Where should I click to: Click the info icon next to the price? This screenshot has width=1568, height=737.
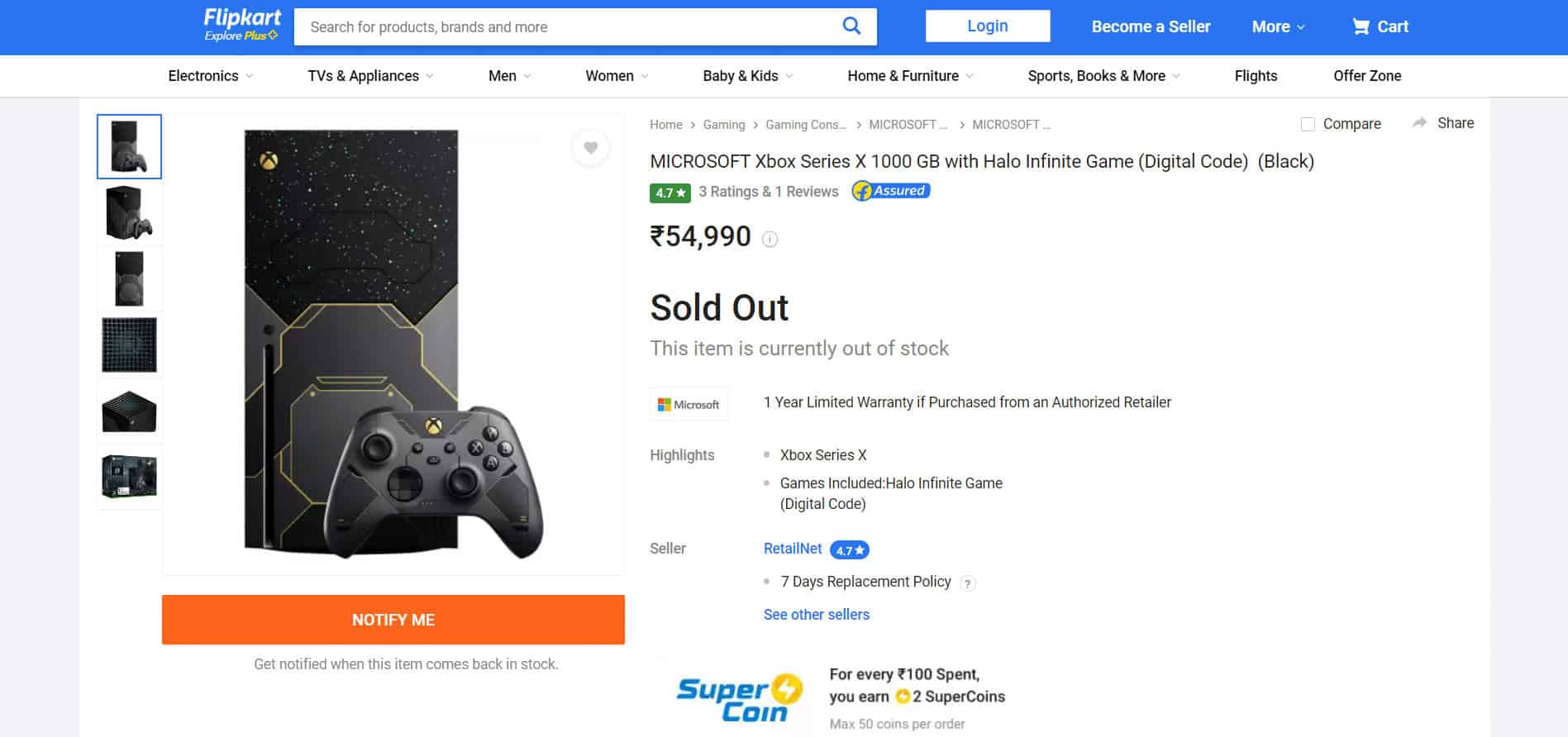point(770,240)
